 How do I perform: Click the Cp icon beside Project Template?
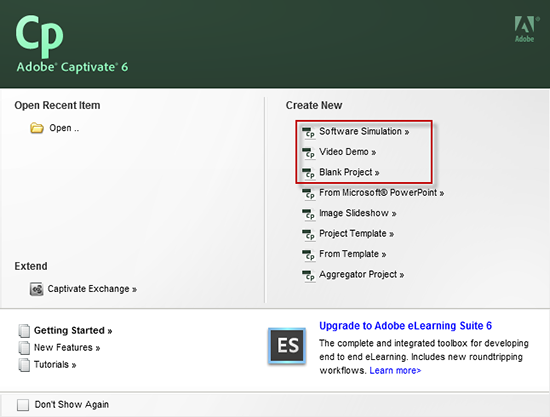309,234
